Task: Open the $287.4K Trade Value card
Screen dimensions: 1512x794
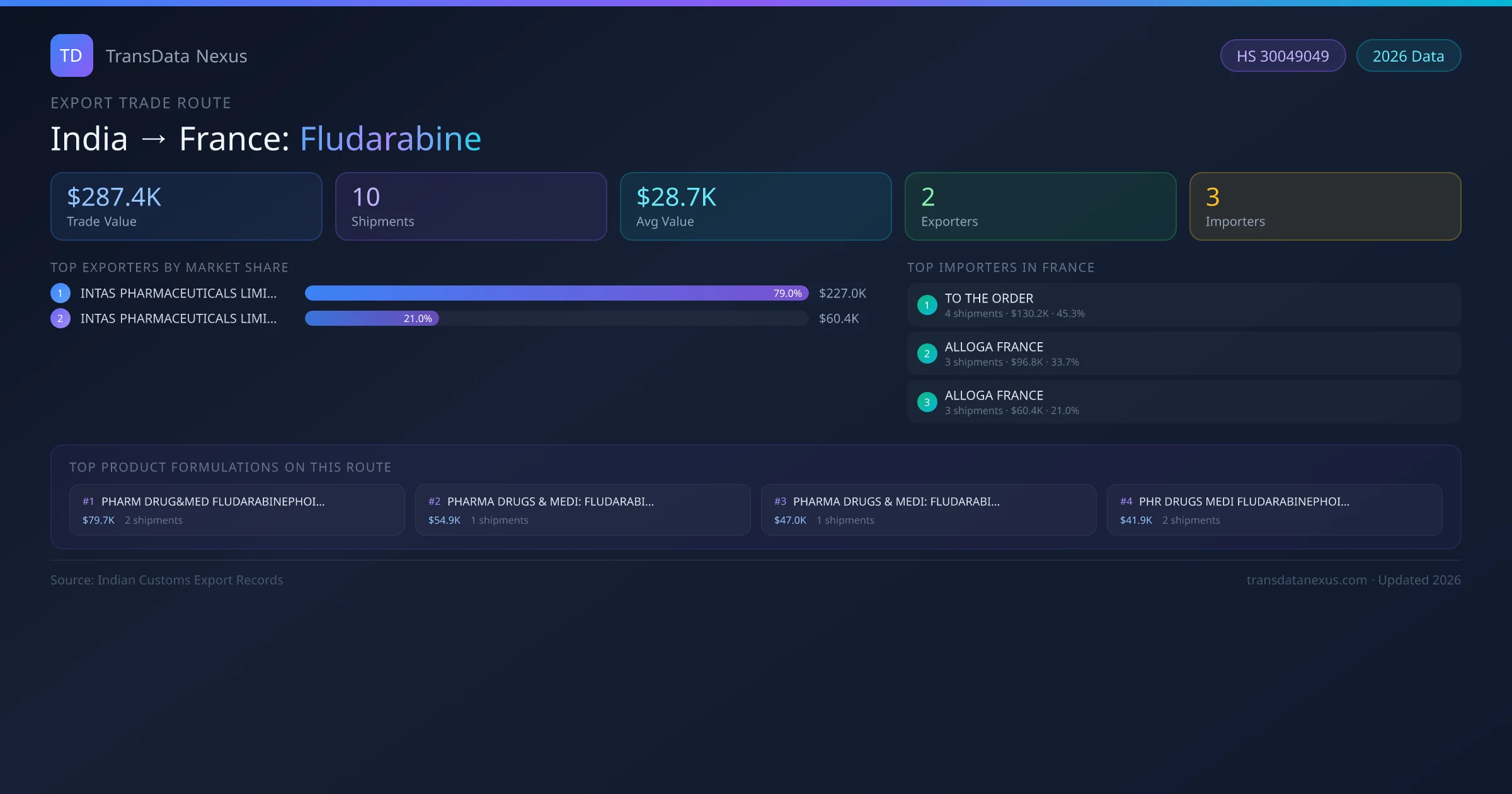Action: [186, 207]
